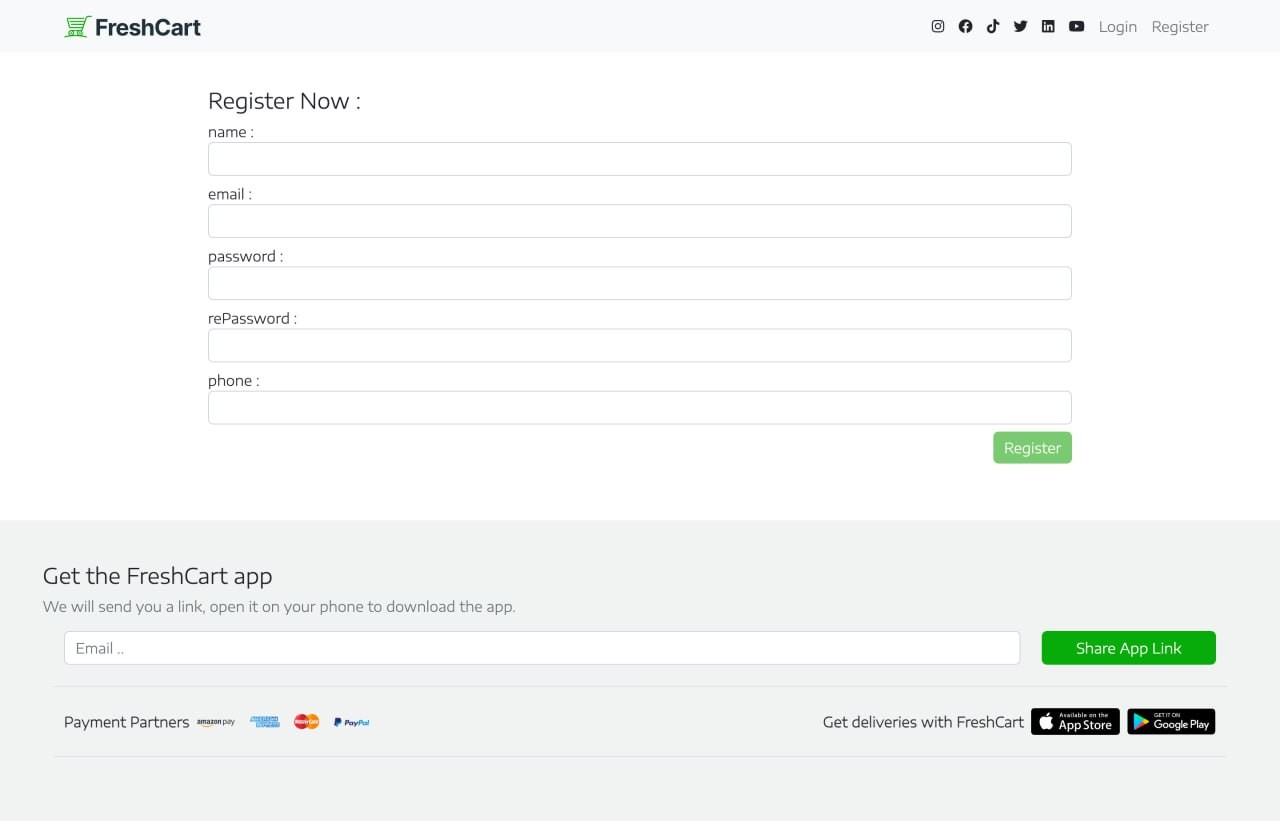
Task: Click the Share App Link button
Action: [1129, 648]
